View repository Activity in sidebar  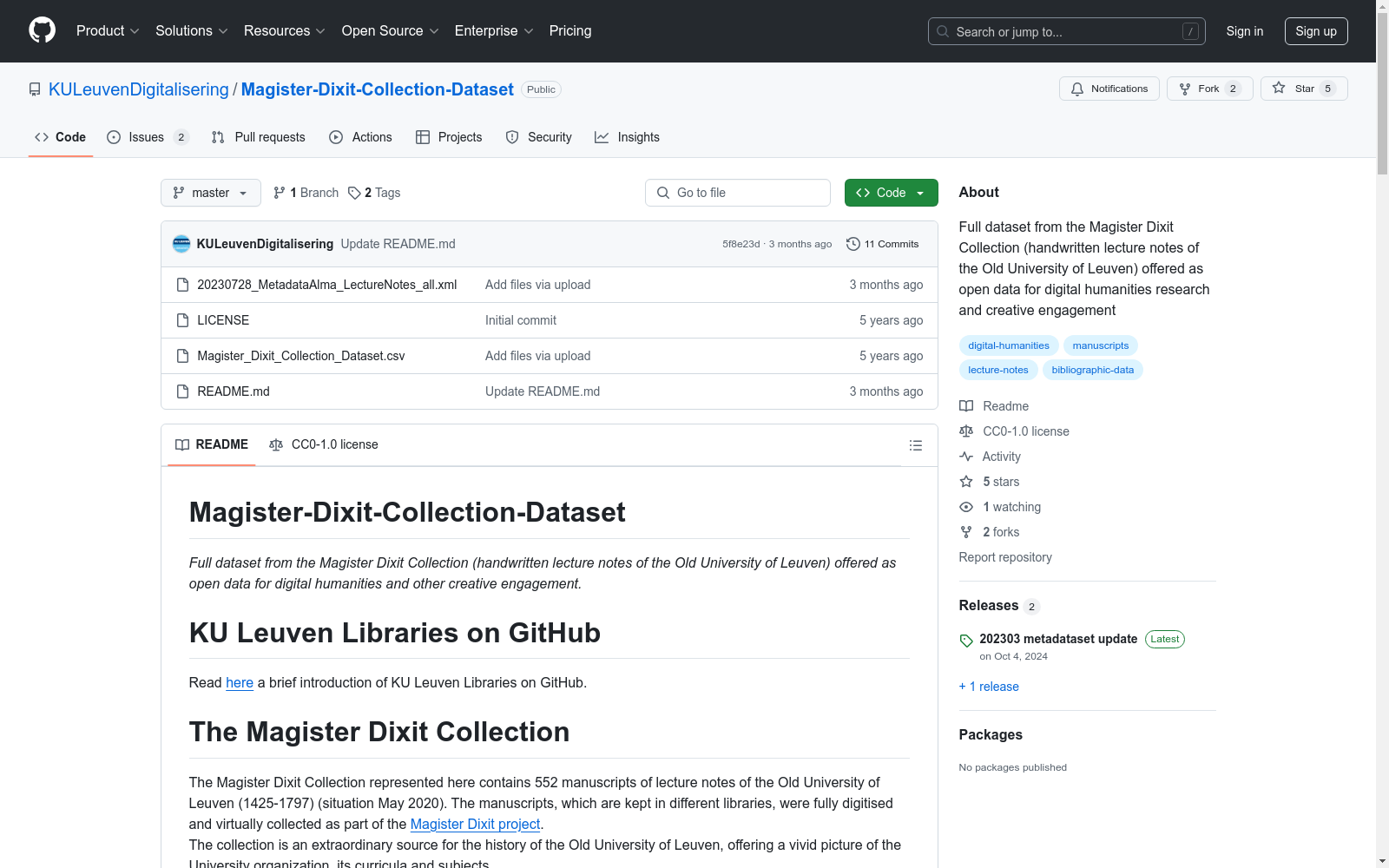pyautogui.click(x=990, y=457)
